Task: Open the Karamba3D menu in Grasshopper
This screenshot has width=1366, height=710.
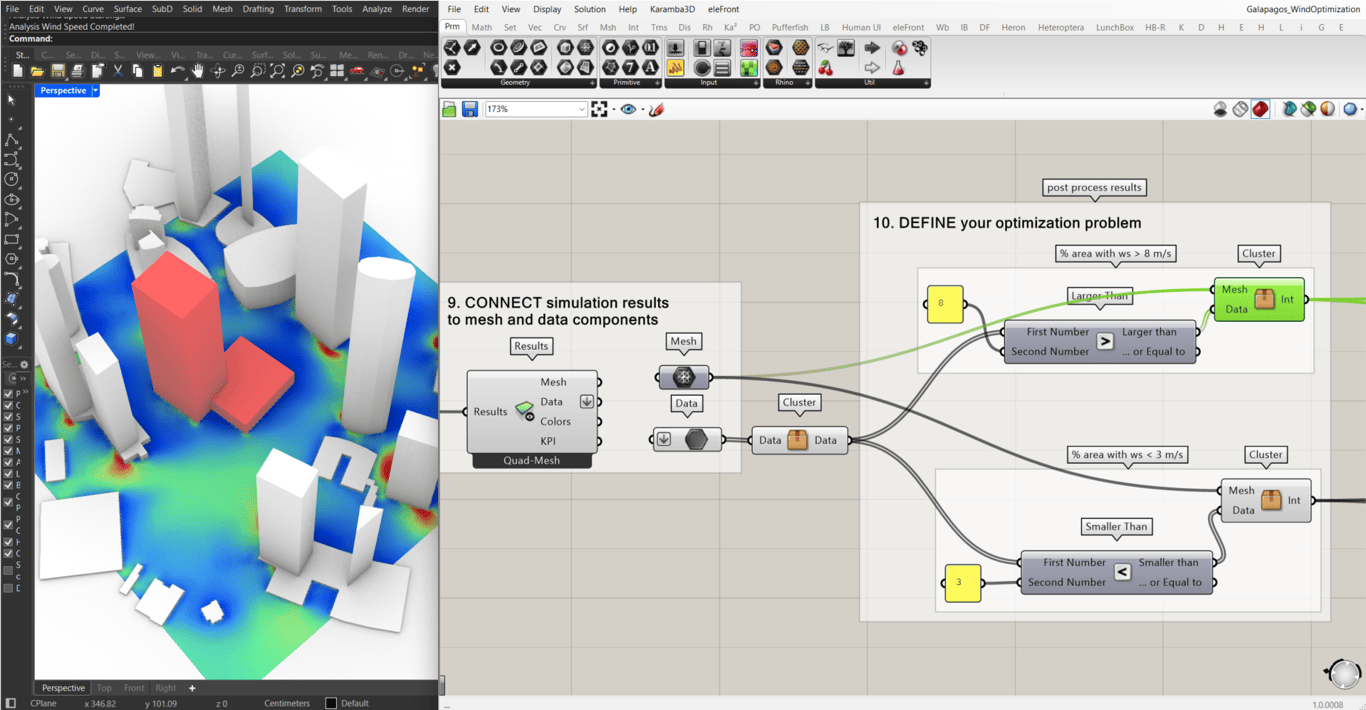Action: [x=672, y=9]
